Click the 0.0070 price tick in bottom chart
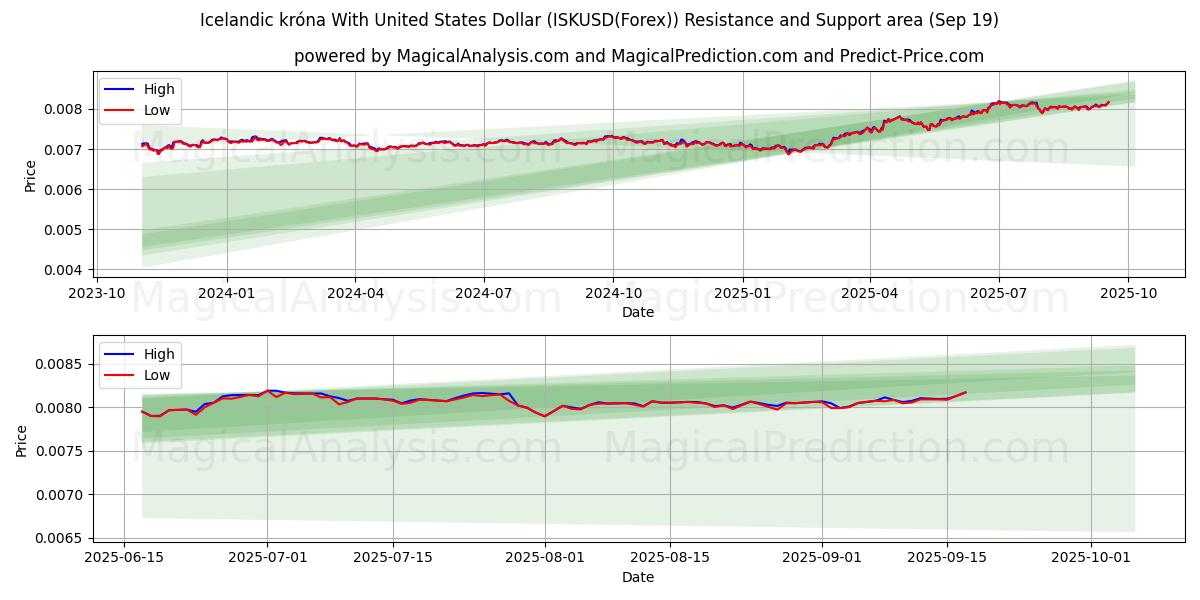1200x600 pixels. click(62, 495)
